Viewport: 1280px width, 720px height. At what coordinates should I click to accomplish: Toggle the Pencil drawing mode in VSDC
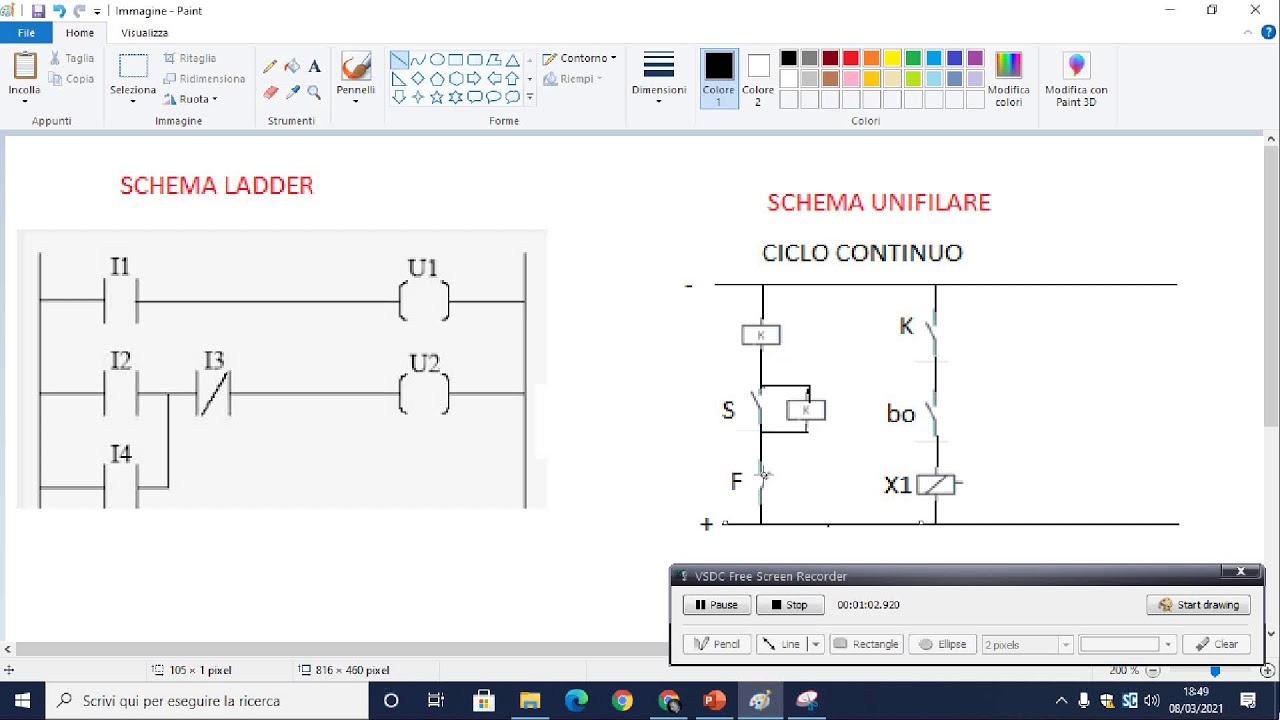pyautogui.click(x=717, y=644)
